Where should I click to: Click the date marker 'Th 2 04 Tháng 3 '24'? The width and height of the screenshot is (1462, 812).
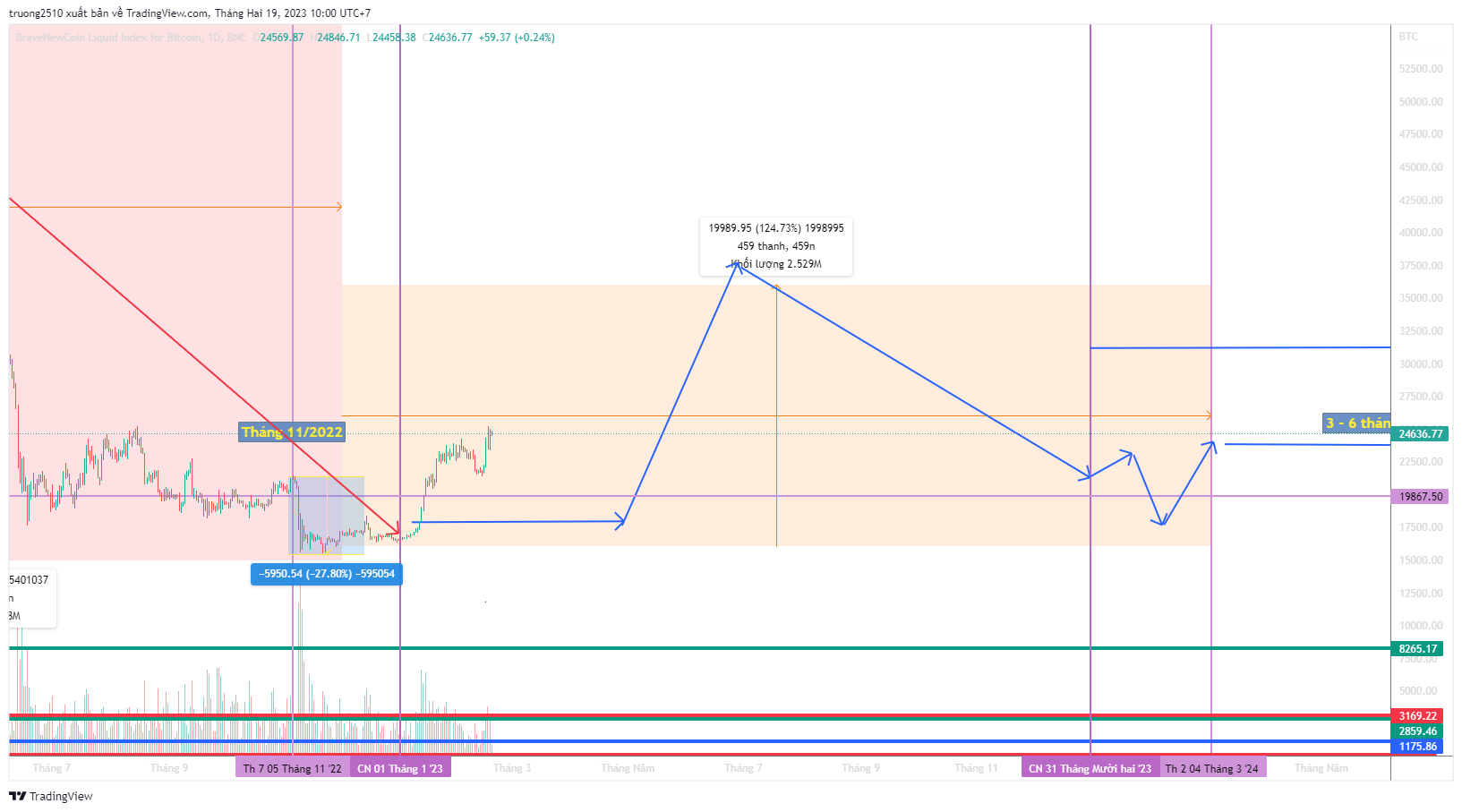(x=1212, y=768)
